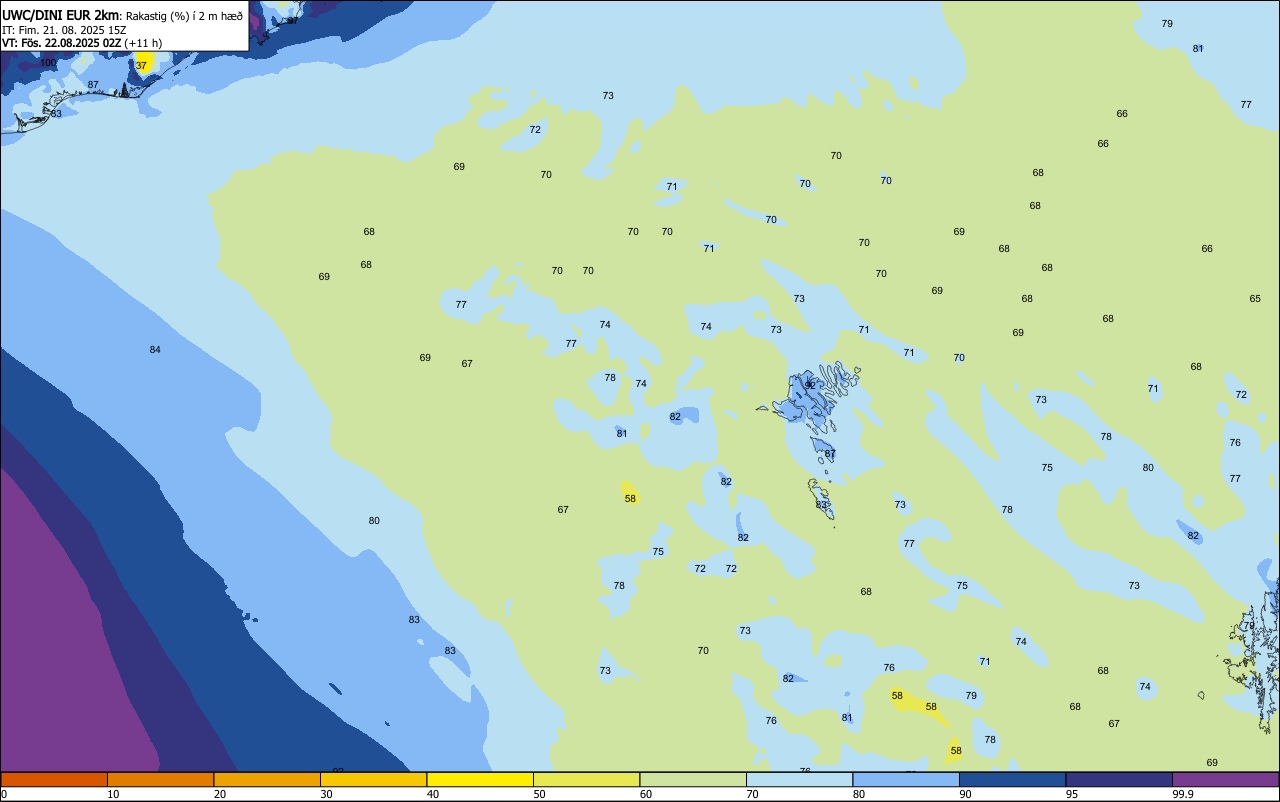Pick the amber 20–30 legend swatch
The height and width of the screenshot is (802, 1280).
[x=267, y=779]
